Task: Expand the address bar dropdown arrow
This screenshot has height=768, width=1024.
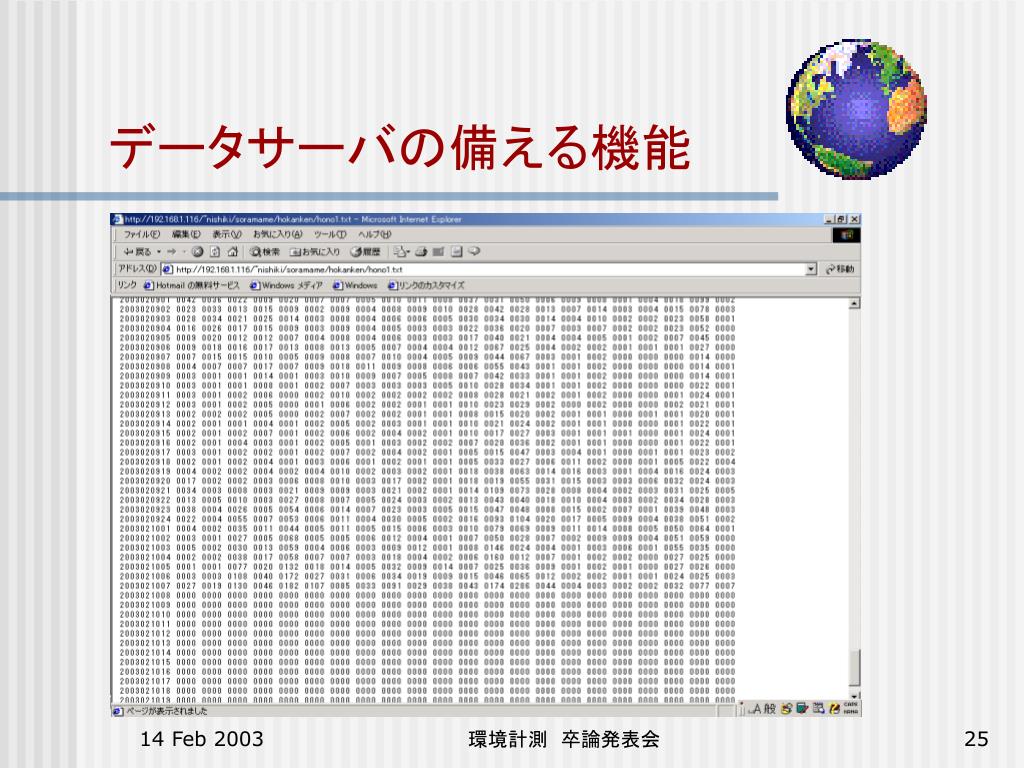Action: click(x=811, y=269)
